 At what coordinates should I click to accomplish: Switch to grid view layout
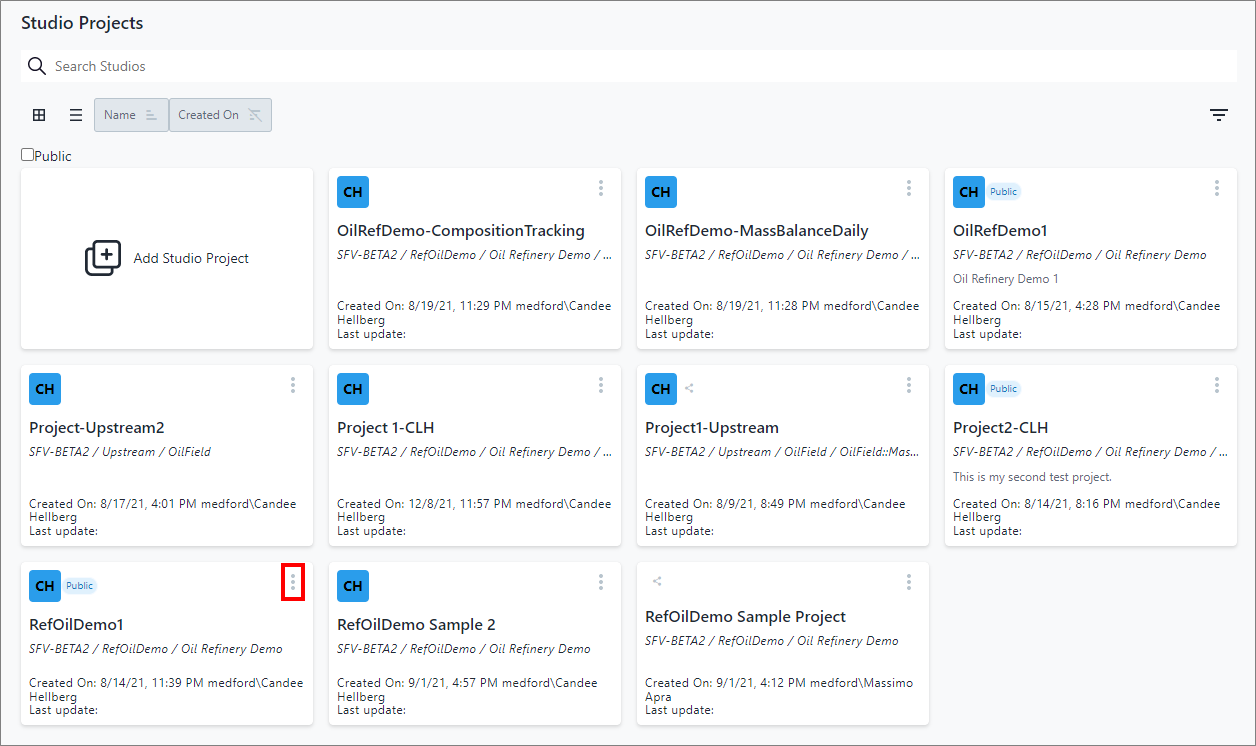(x=39, y=115)
